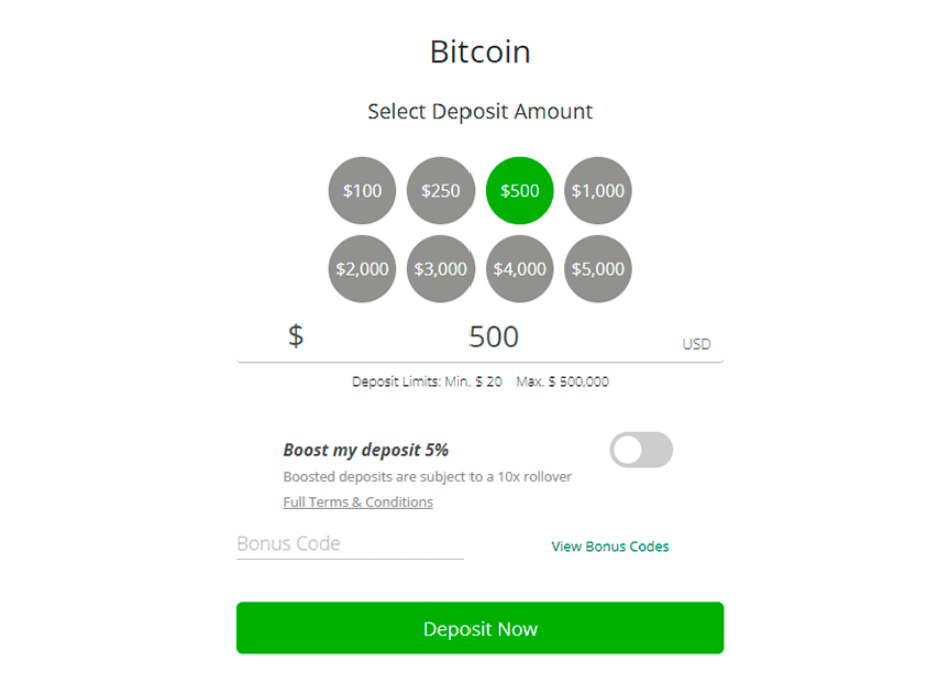Choose the $250 deposit circle
Image resolution: width=936 pixels, height=674 pixels.
click(440, 191)
